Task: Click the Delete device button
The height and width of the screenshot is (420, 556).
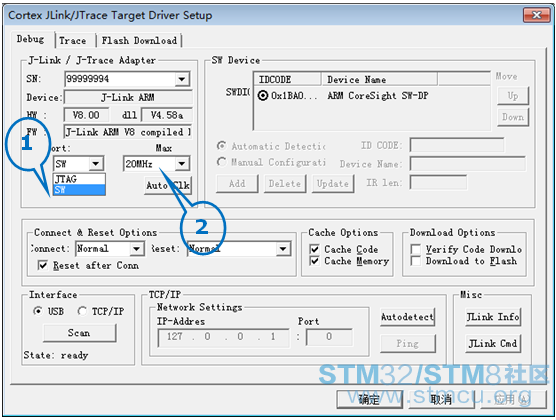Action: [285, 184]
